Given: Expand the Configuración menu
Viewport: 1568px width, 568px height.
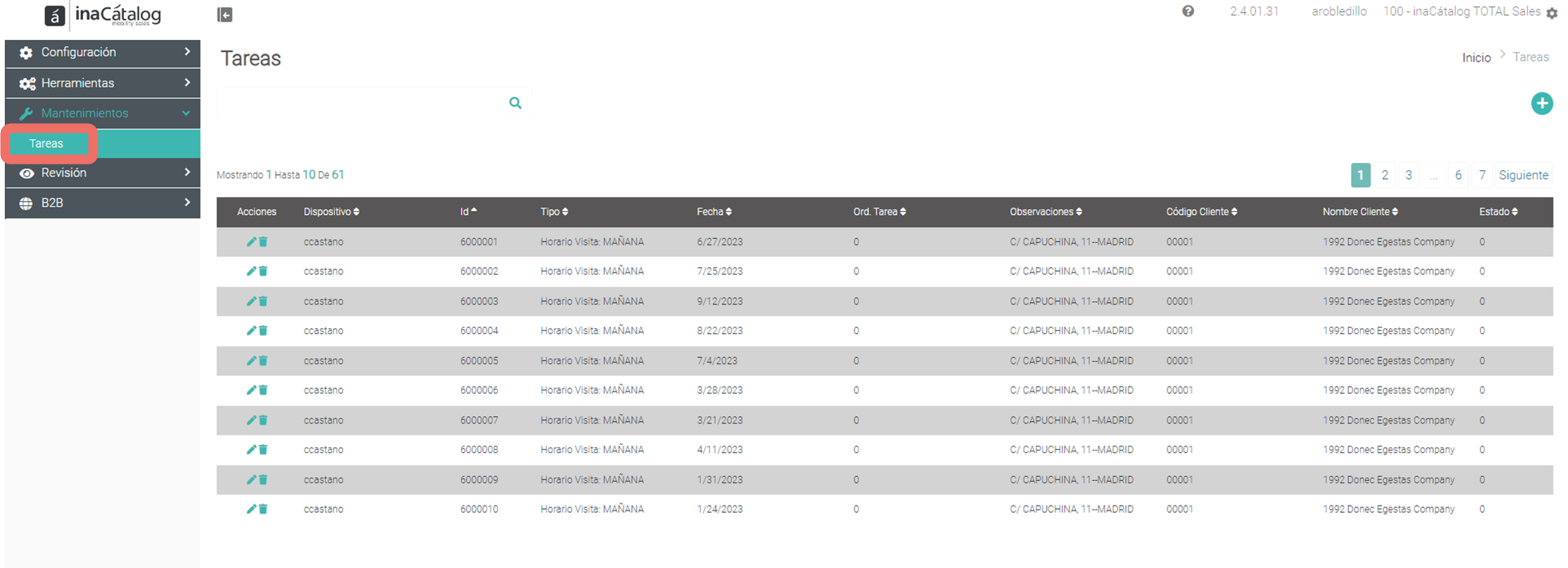Looking at the screenshot, I should [102, 52].
